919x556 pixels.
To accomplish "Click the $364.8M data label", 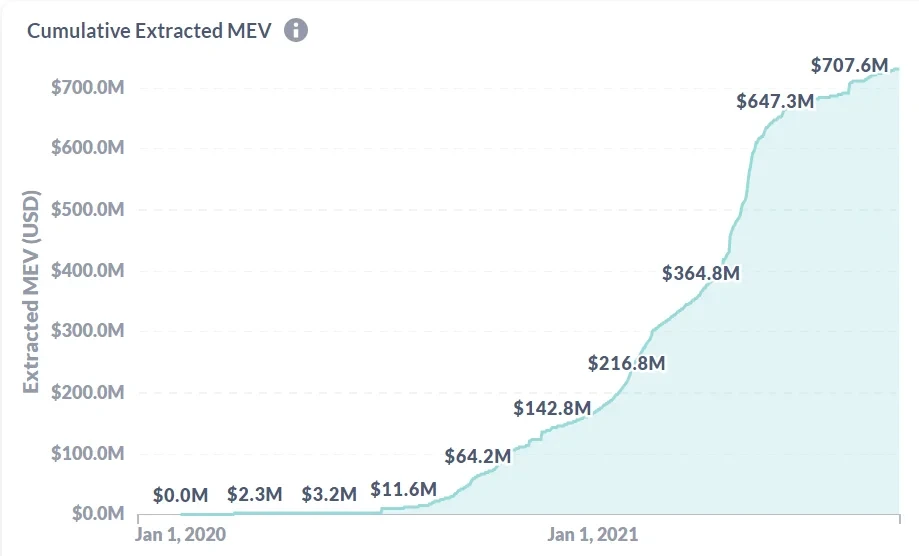I will [701, 272].
